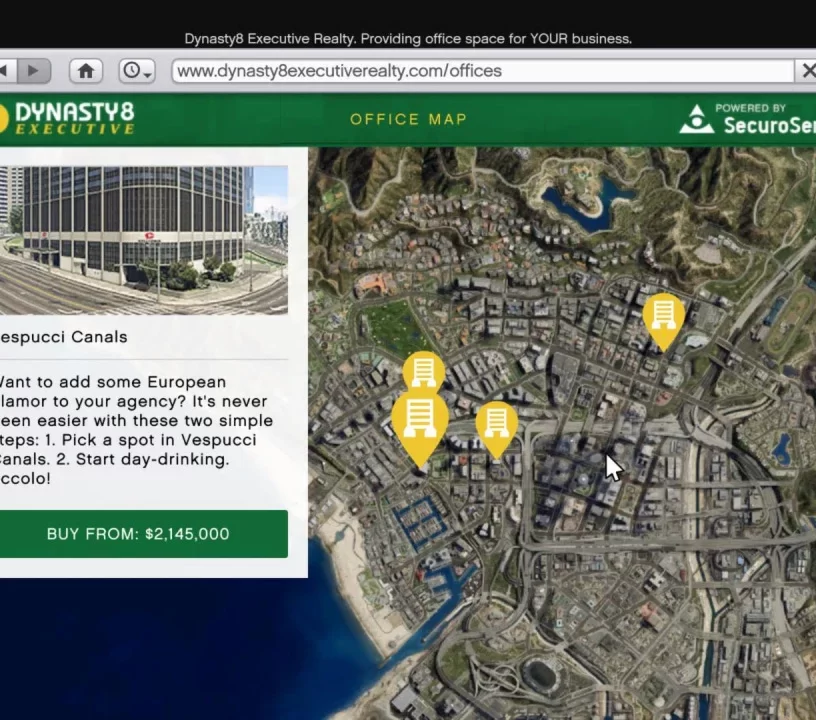Select the office pin above the highlighted pin
816x720 pixels.
pyautogui.click(x=424, y=371)
